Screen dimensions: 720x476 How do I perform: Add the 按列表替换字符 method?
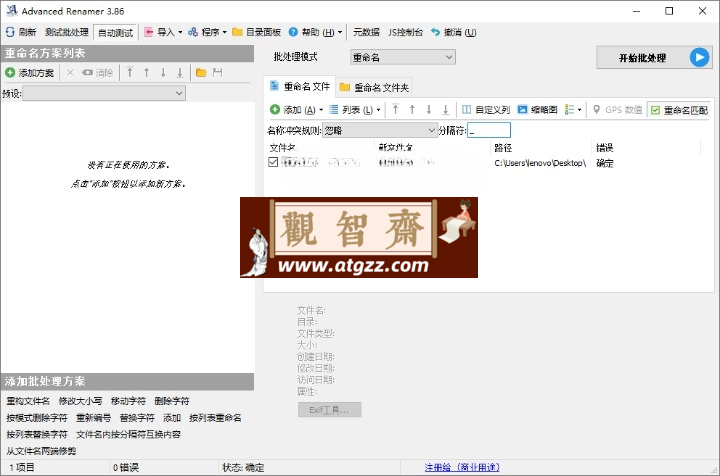37,434
